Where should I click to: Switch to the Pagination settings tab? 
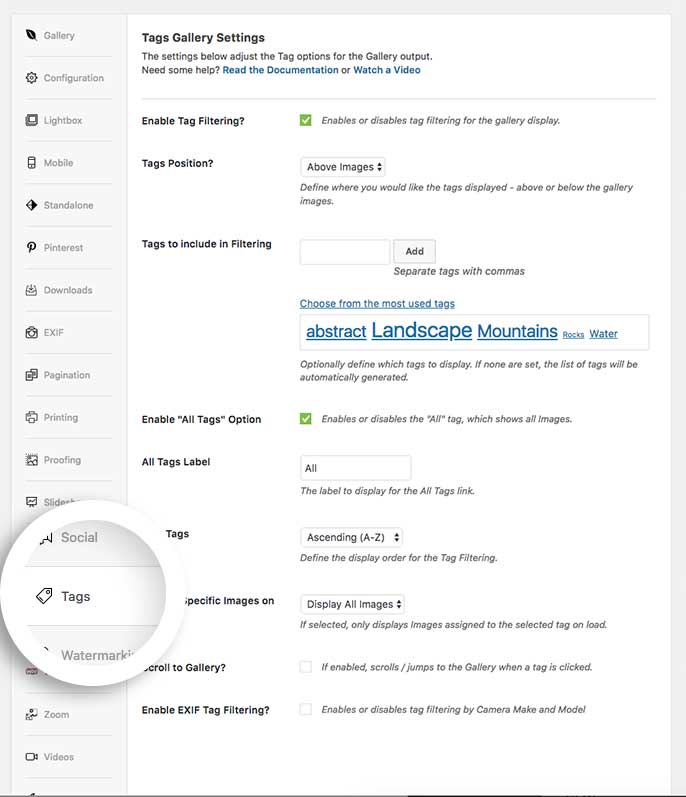tap(66, 375)
